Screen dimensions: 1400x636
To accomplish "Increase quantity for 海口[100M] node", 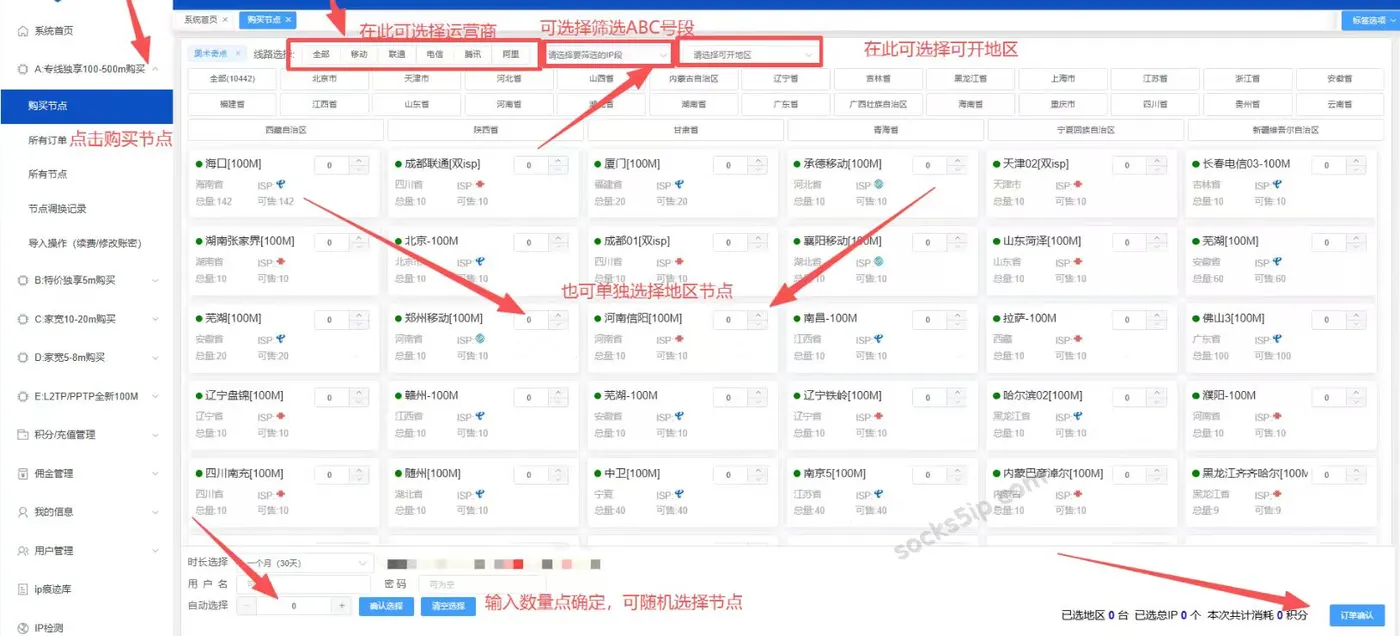I will 358,161.
